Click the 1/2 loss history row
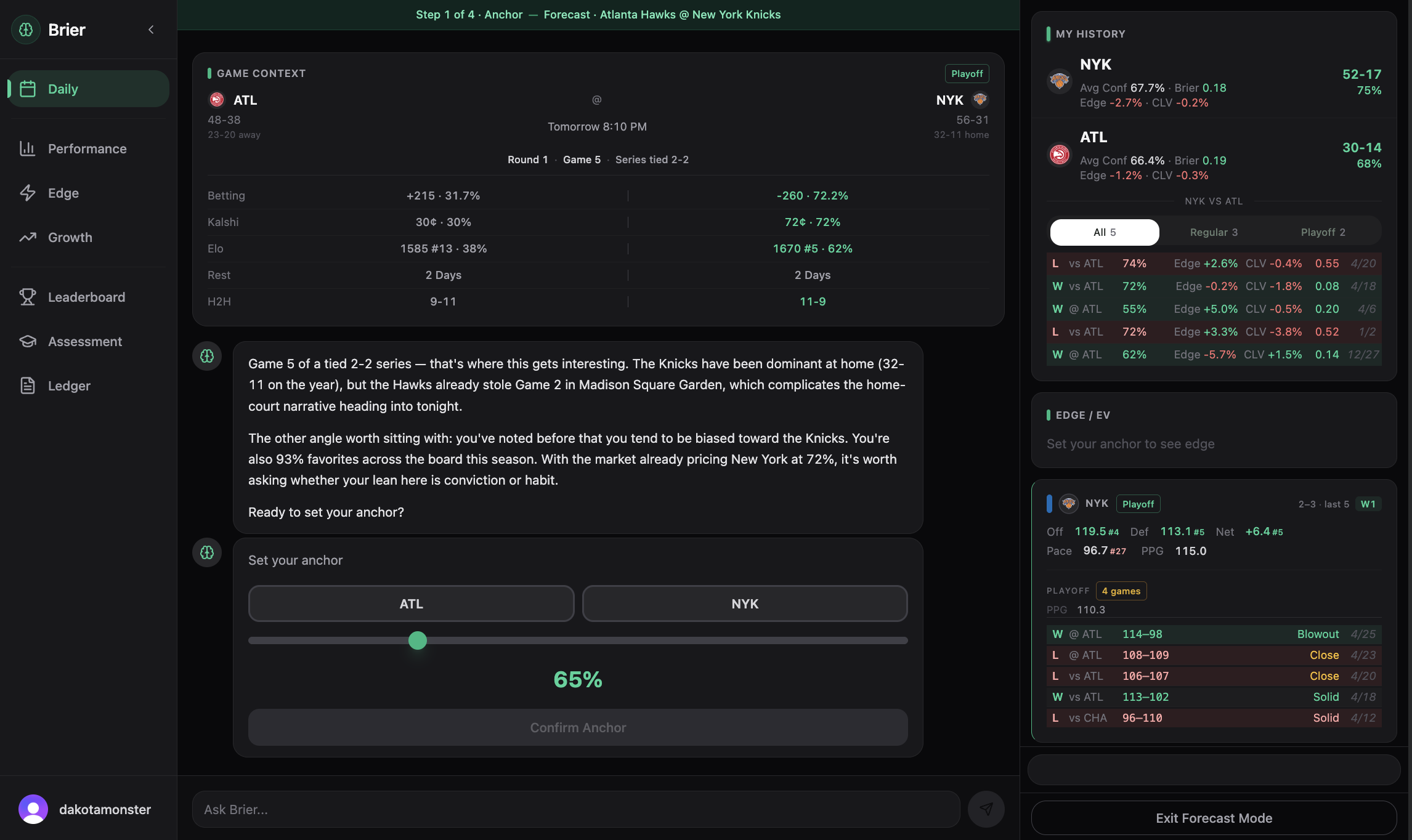Viewport: 1412px width, 840px height. pos(1214,332)
